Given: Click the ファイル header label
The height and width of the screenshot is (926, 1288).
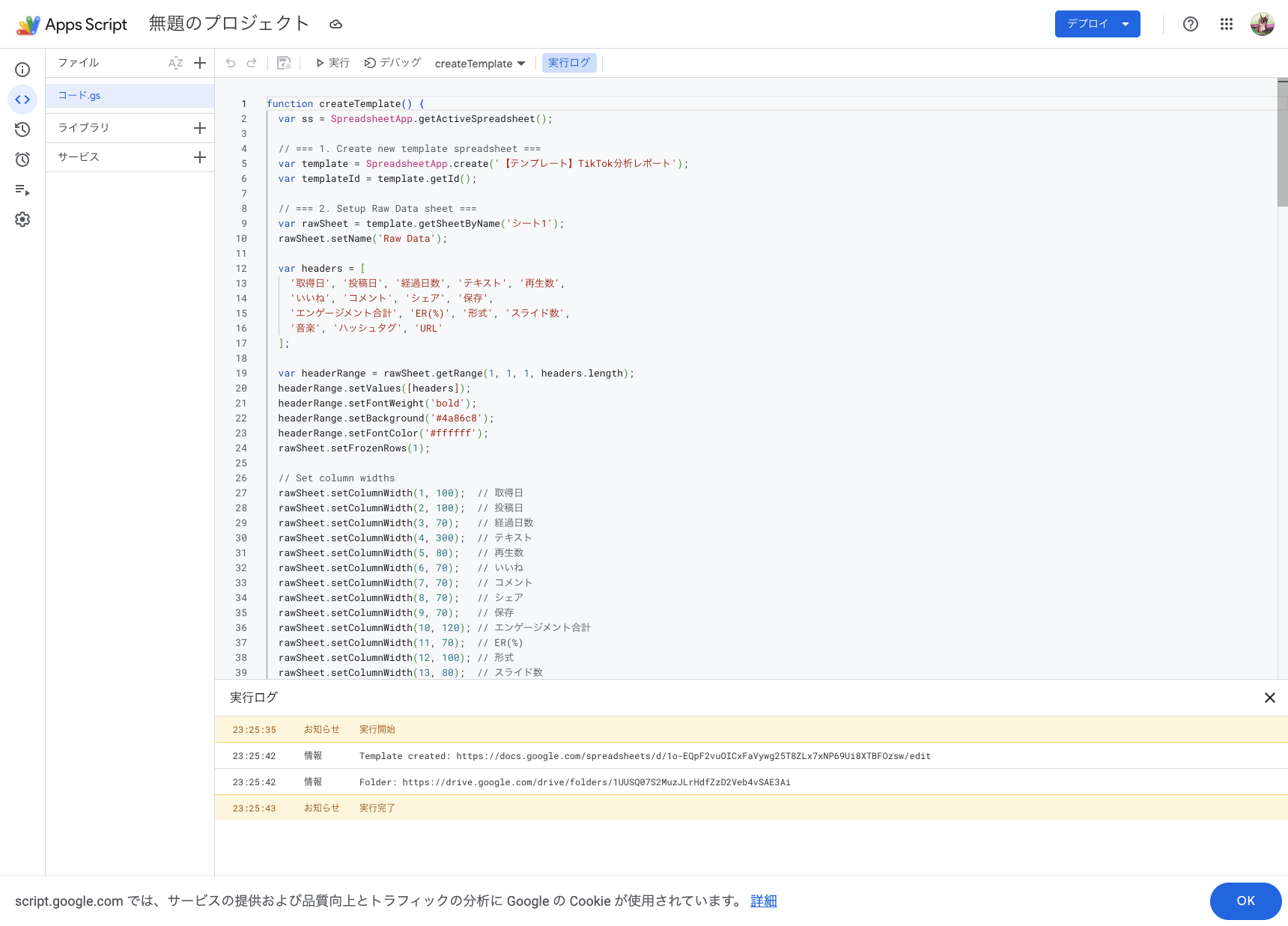Looking at the screenshot, I should (79, 63).
